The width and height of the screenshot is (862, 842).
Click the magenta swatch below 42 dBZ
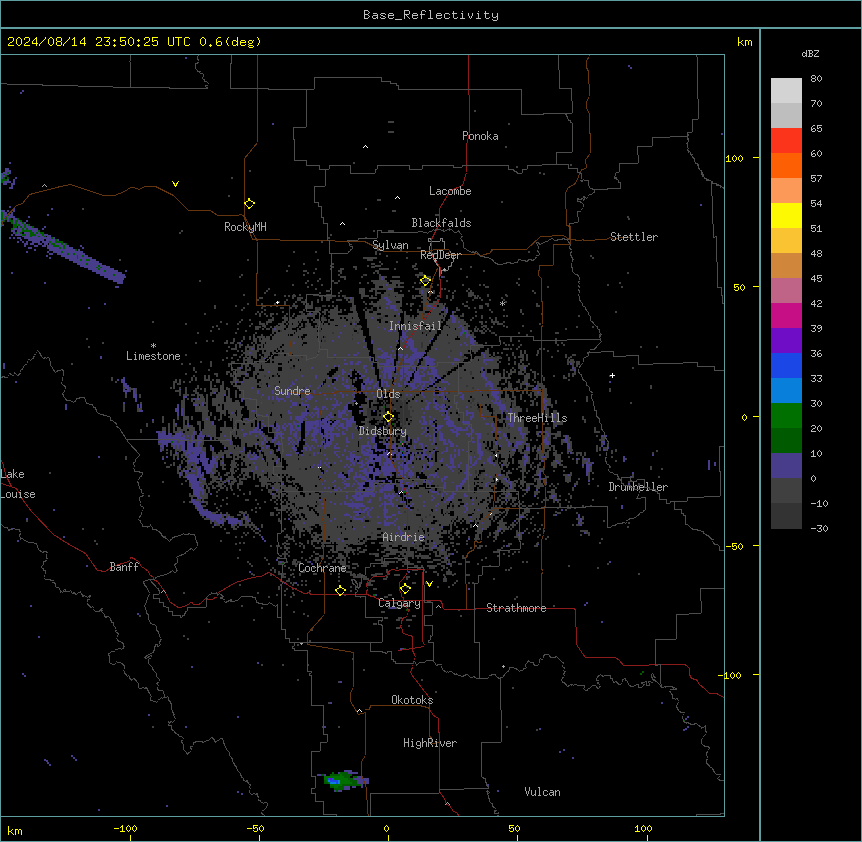tap(786, 315)
